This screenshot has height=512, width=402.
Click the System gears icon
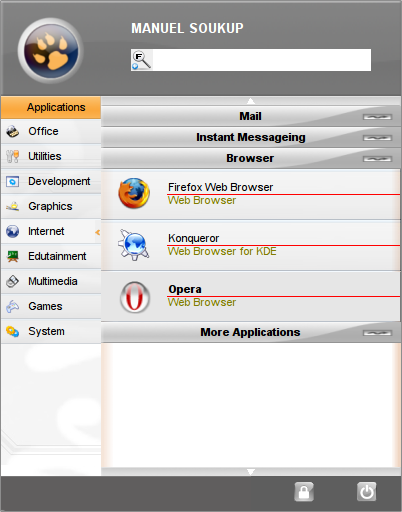point(13,331)
